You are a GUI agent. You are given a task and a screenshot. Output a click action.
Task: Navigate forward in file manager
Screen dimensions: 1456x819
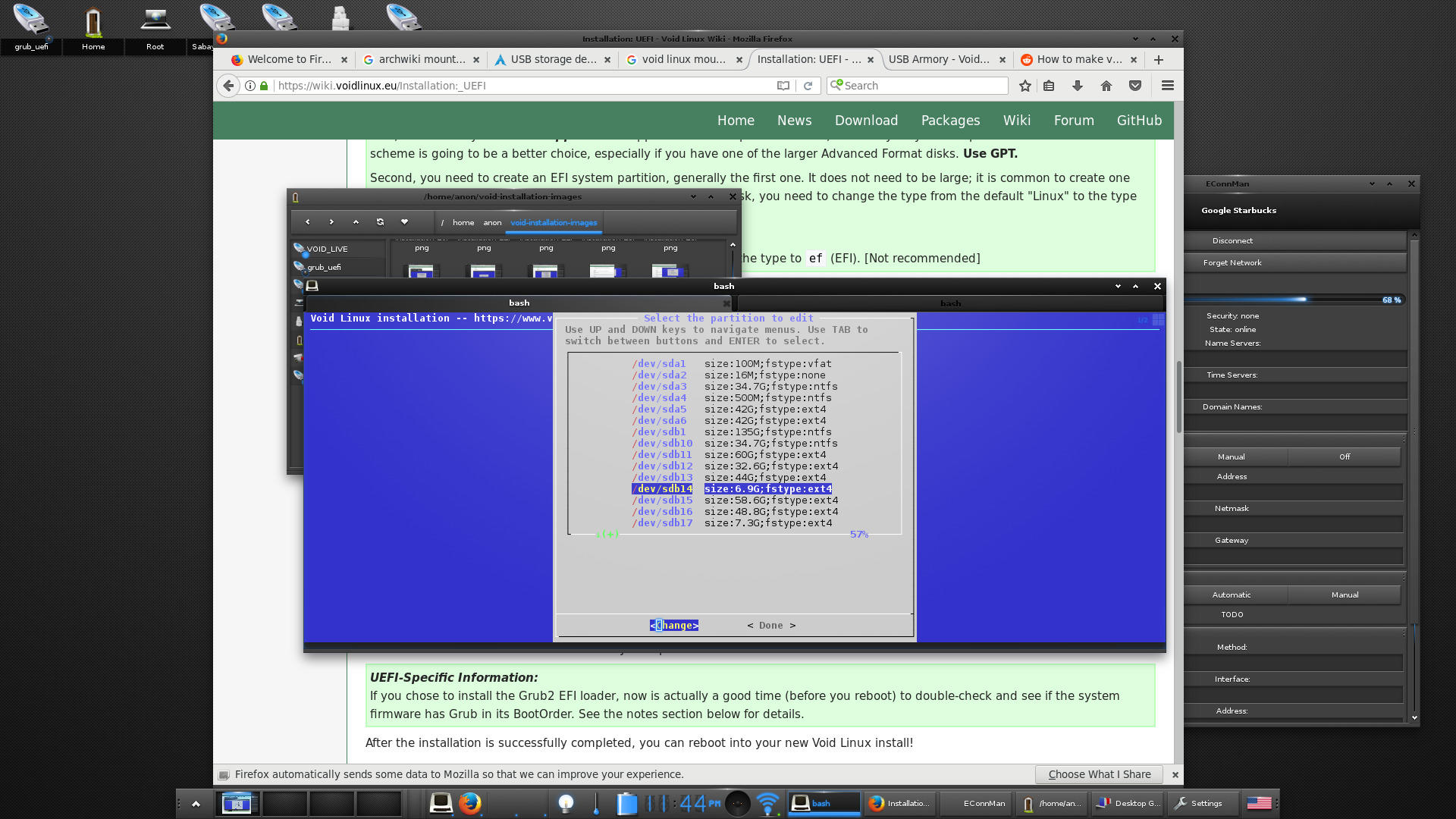point(331,222)
